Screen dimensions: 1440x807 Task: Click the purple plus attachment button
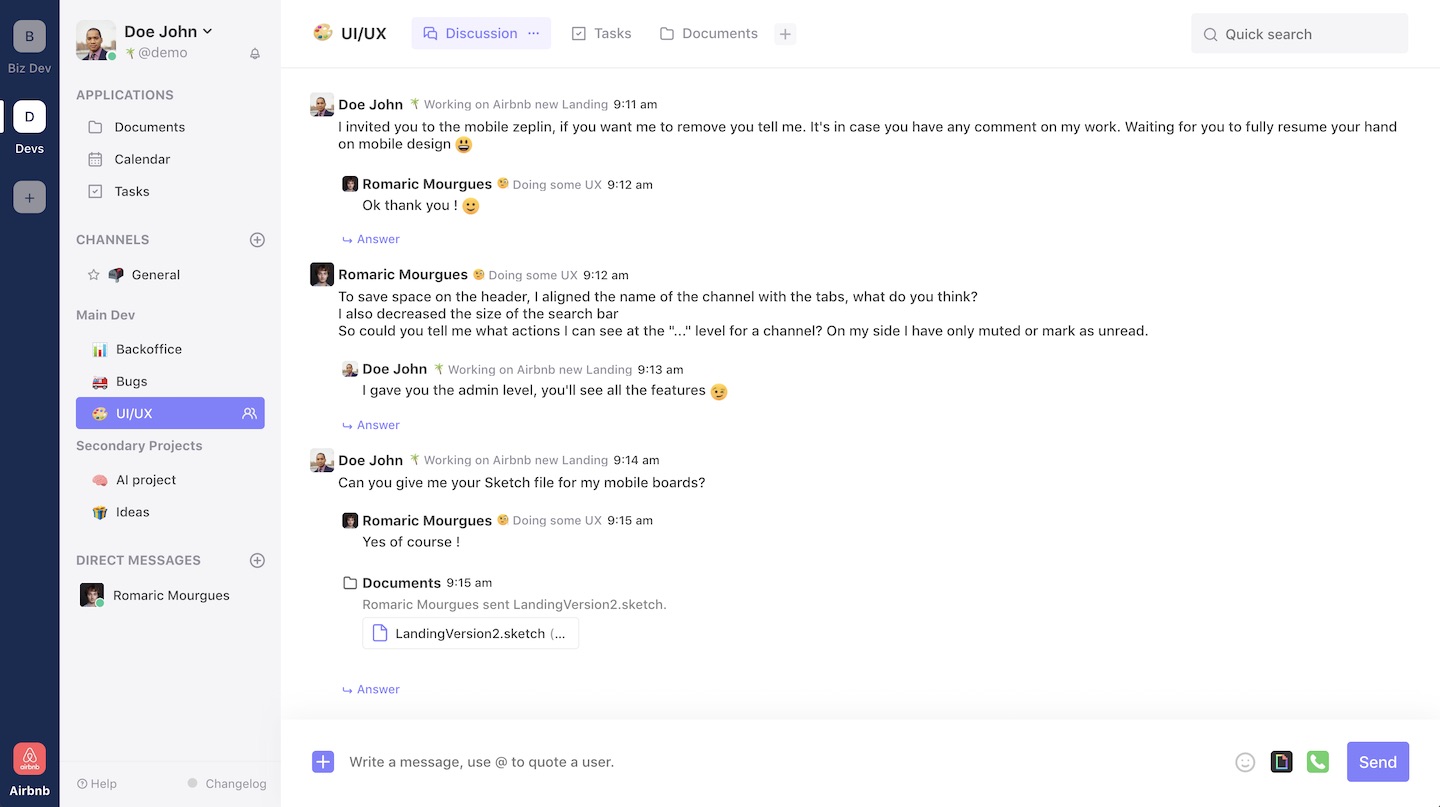tap(323, 762)
